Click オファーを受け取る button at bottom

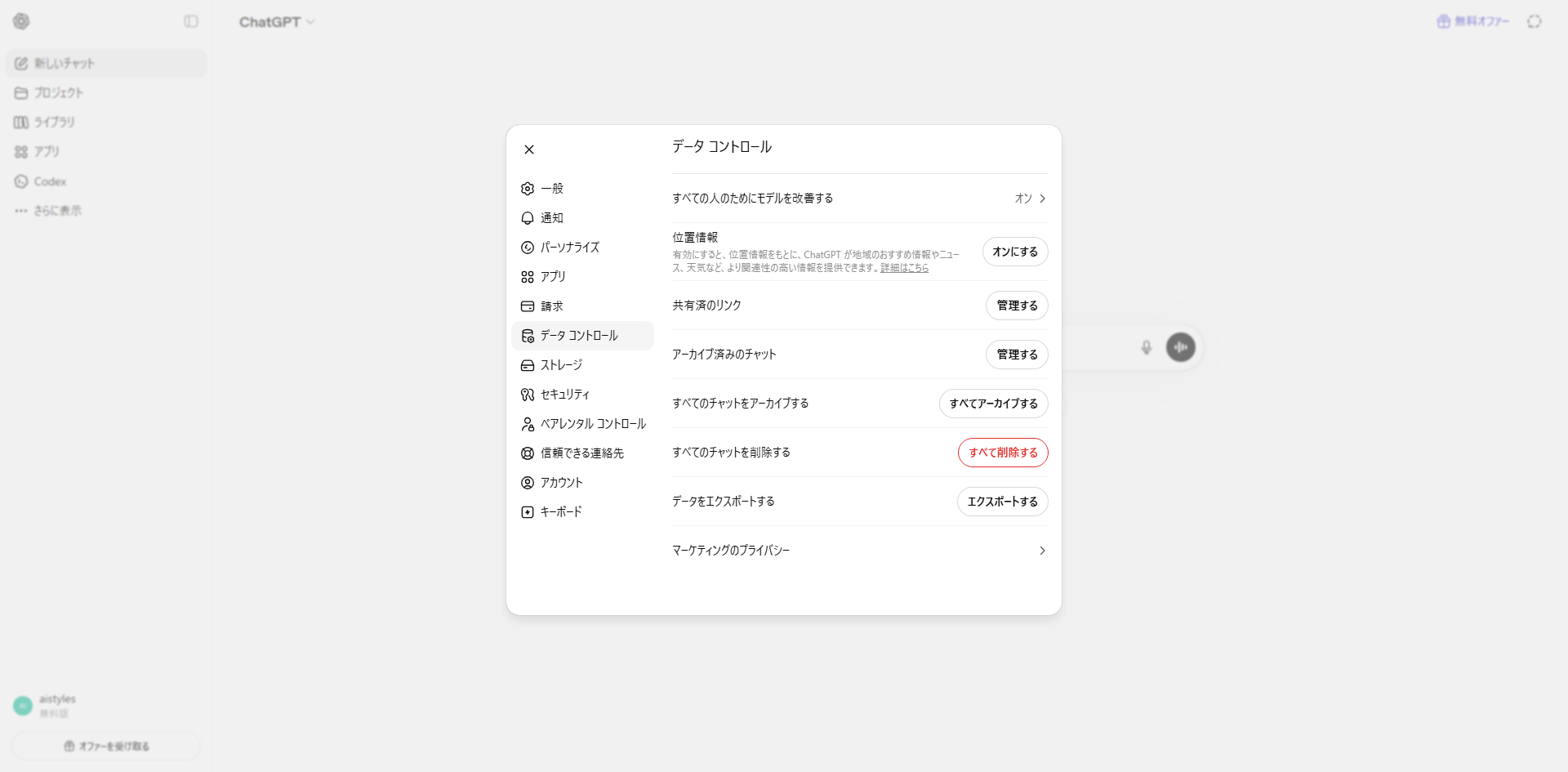(x=106, y=746)
